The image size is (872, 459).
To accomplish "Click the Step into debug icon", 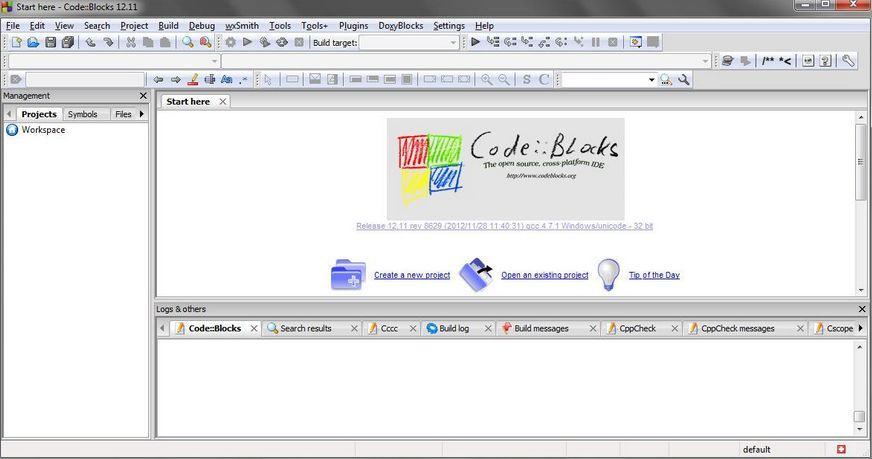I will coord(527,42).
